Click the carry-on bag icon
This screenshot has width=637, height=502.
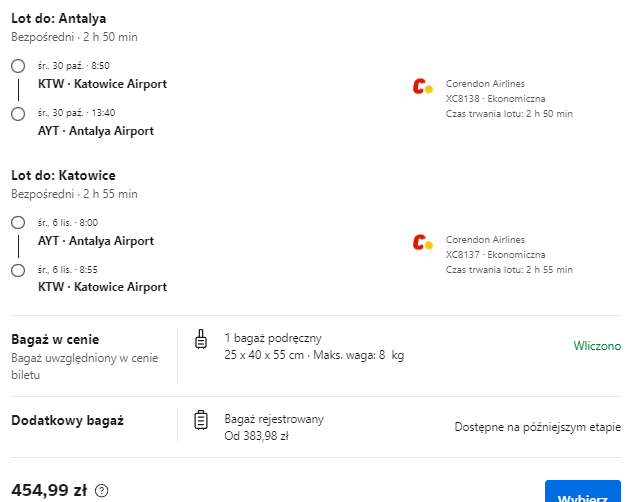201,340
